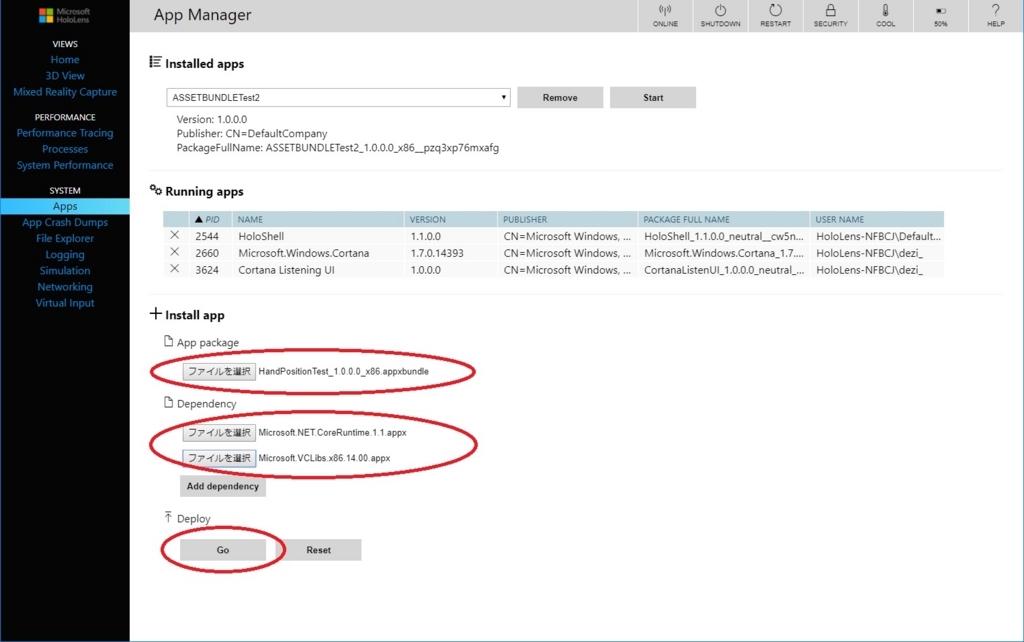Click the 50% battery icon
Viewport: 1024px width, 642px height.
[940, 16]
